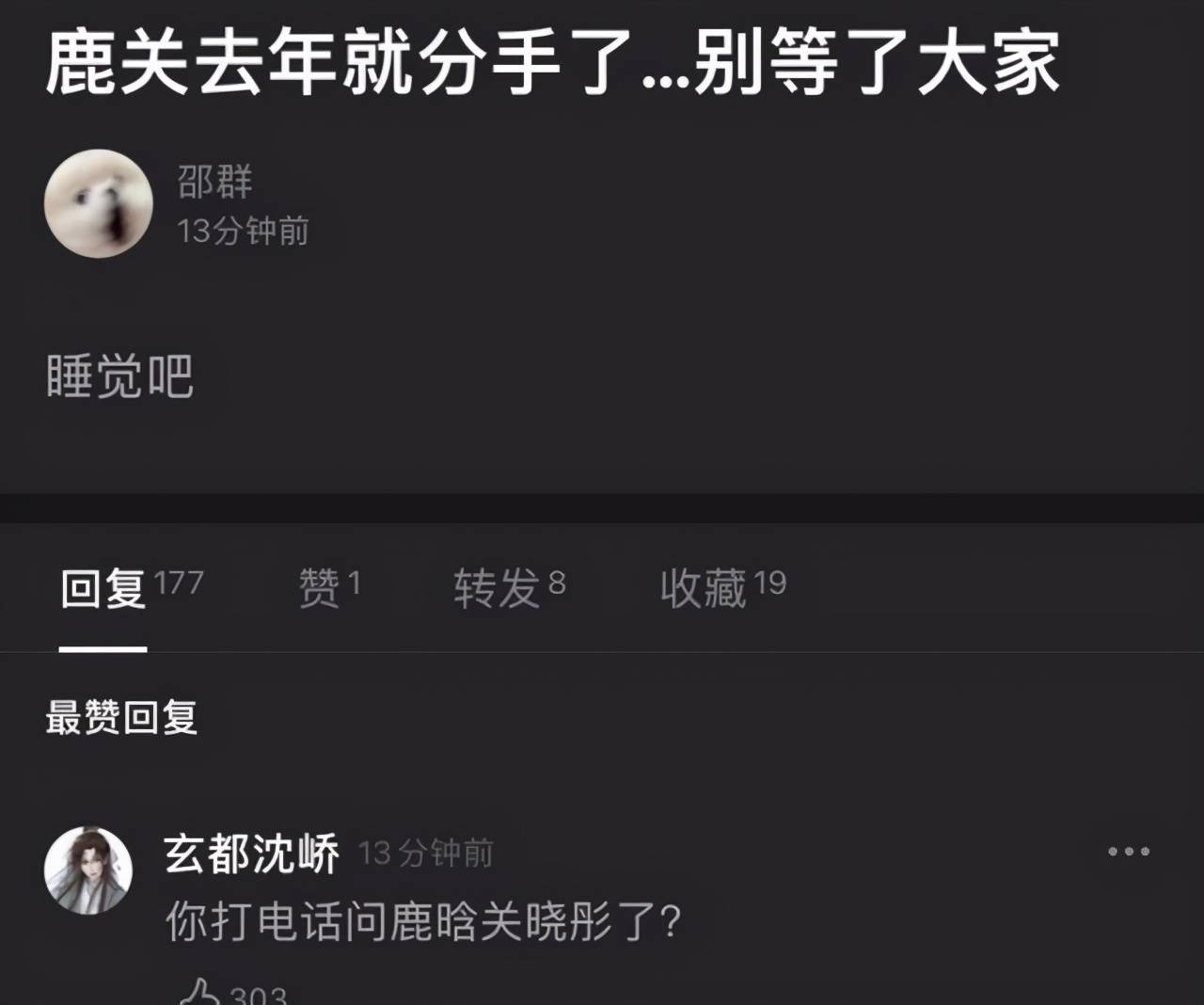The image size is (1204, 1005).
Task: Tap the reply text about 鹿晗关晓彤
Action: tap(423, 921)
